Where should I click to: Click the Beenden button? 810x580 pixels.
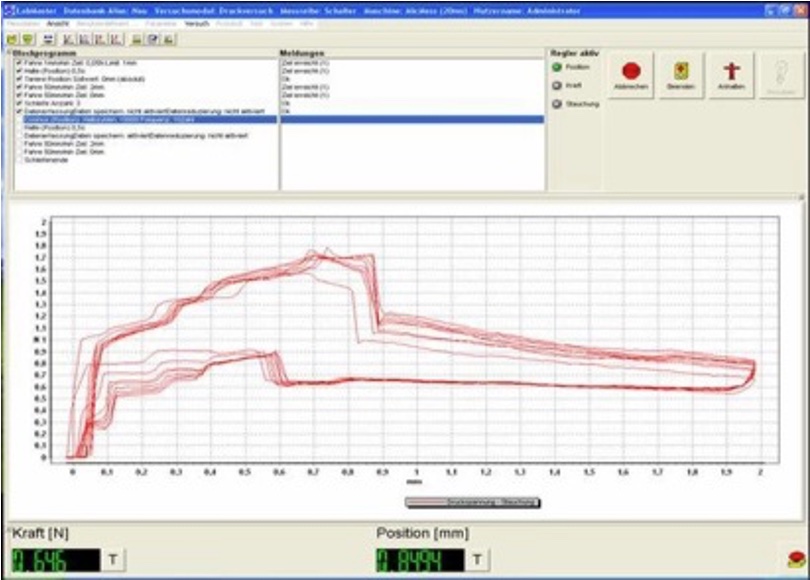pyautogui.click(x=681, y=75)
